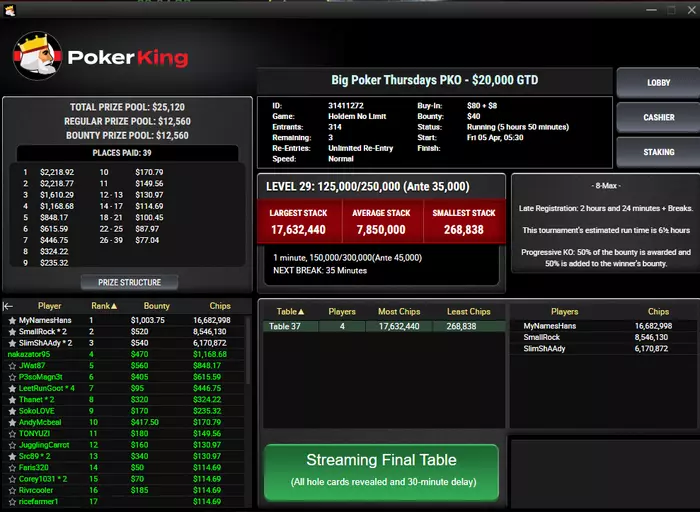Click the tournament title Big Poker Thursdays PKO
Image resolution: width=700 pixels, height=512 pixels.
pyautogui.click(x=434, y=80)
